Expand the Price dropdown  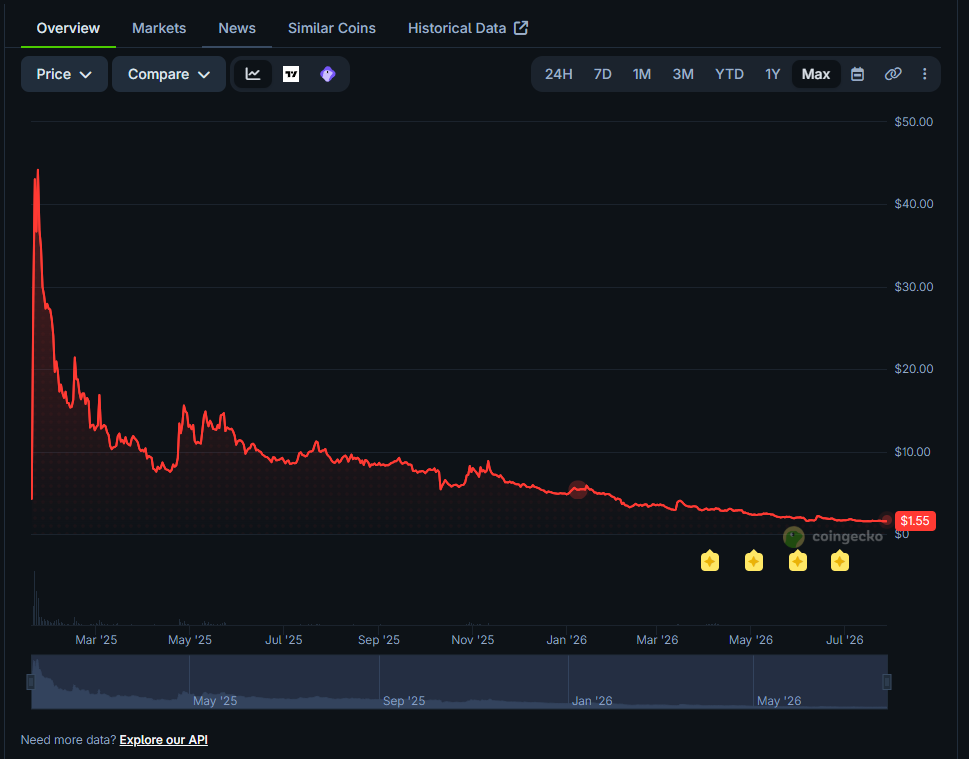tap(64, 74)
